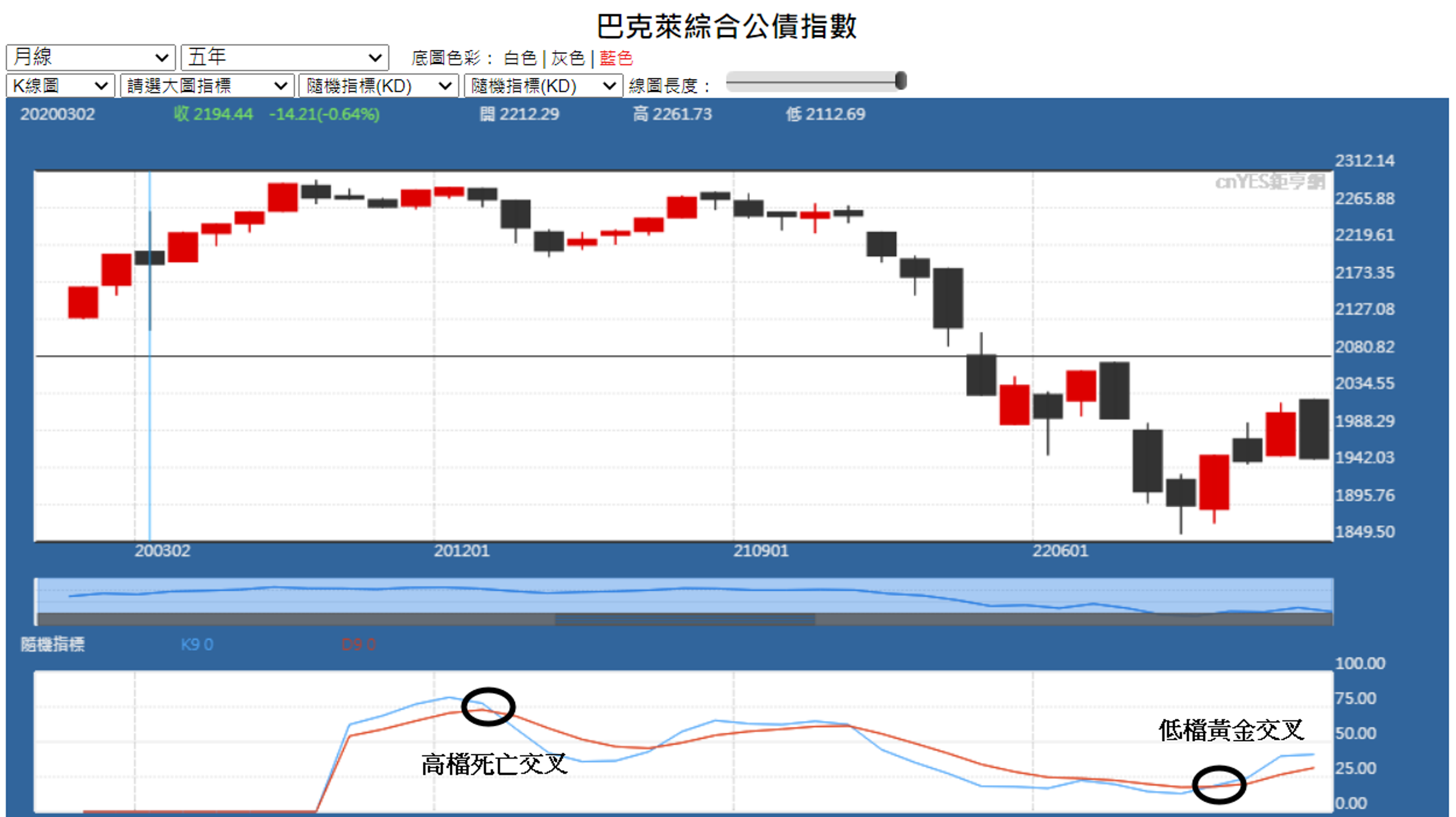
Task: Open the 月線 period dropdown
Action: pyautogui.click(x=90, y=58)
